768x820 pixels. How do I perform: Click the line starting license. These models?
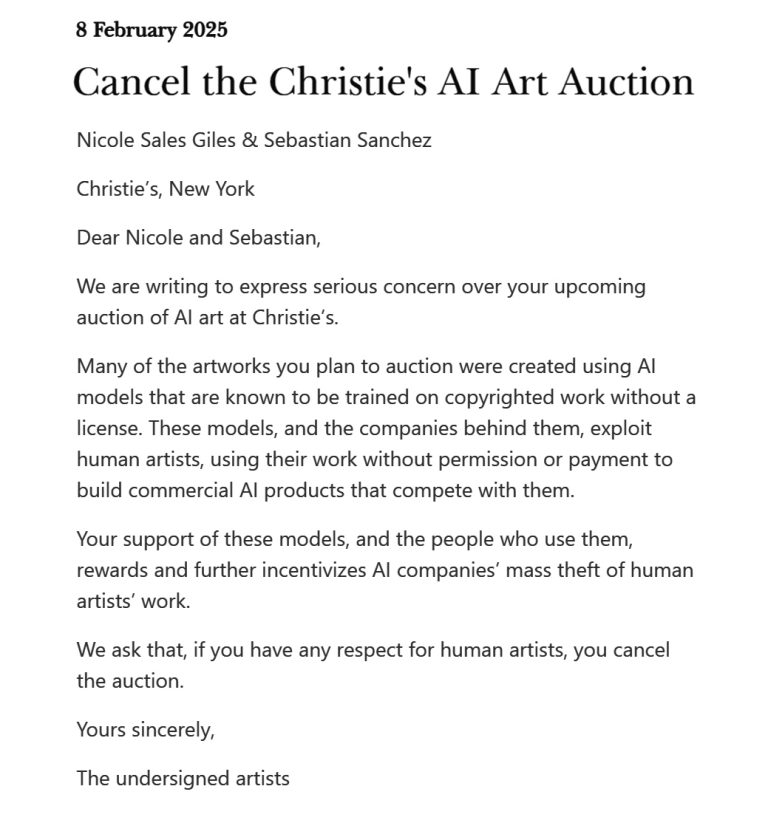[364, 428]
